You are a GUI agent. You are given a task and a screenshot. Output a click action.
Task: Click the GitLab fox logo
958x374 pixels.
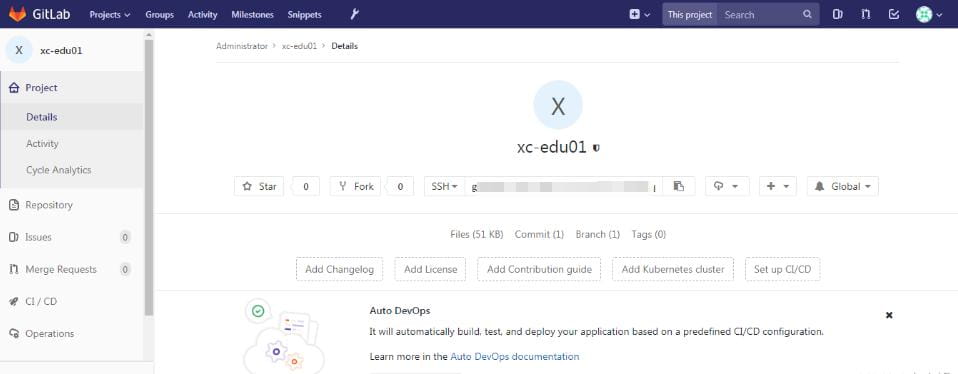(x=17, y=14)
